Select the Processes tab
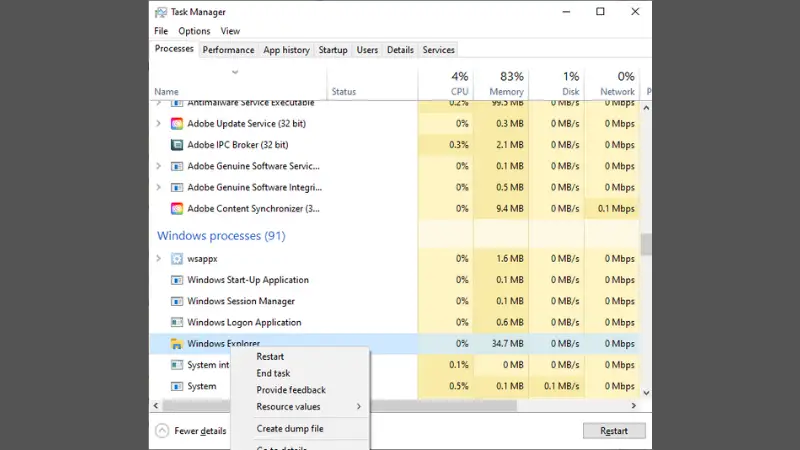 (x=174, y=49)
